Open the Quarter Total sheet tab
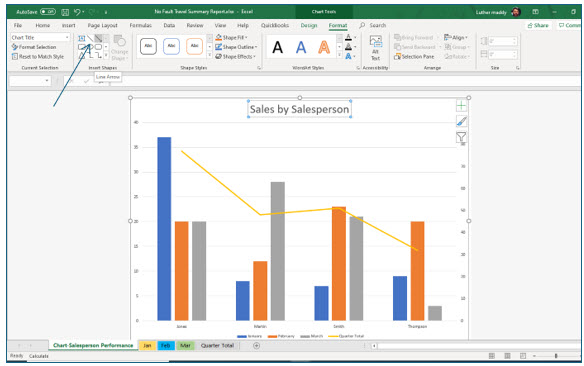 218,346
